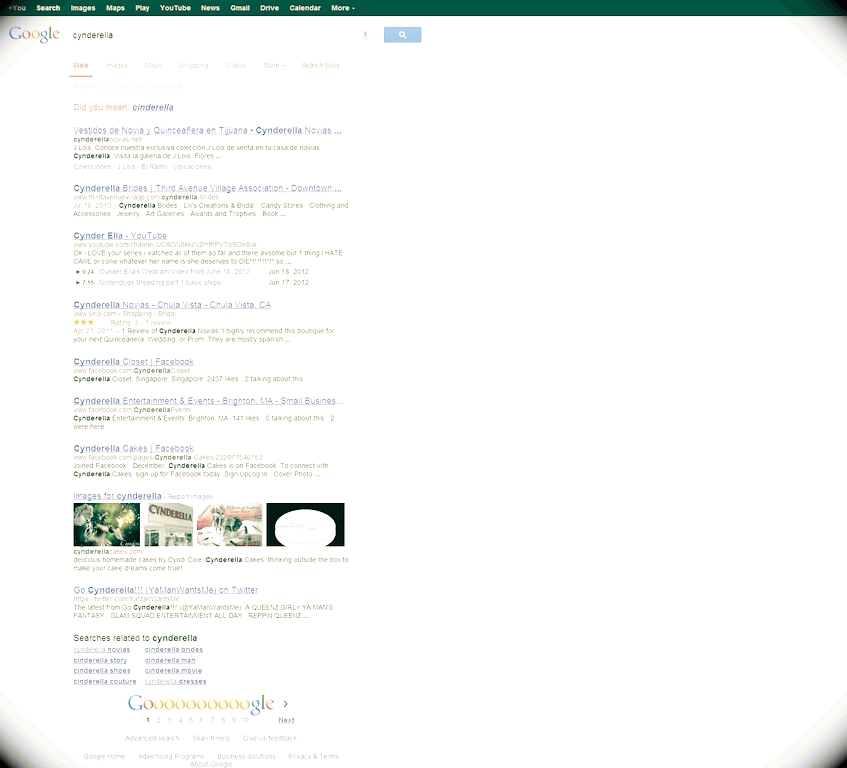This screenshot has width=847, height=768.
Task: Open the Advanced search link
Action: (152, 738)
